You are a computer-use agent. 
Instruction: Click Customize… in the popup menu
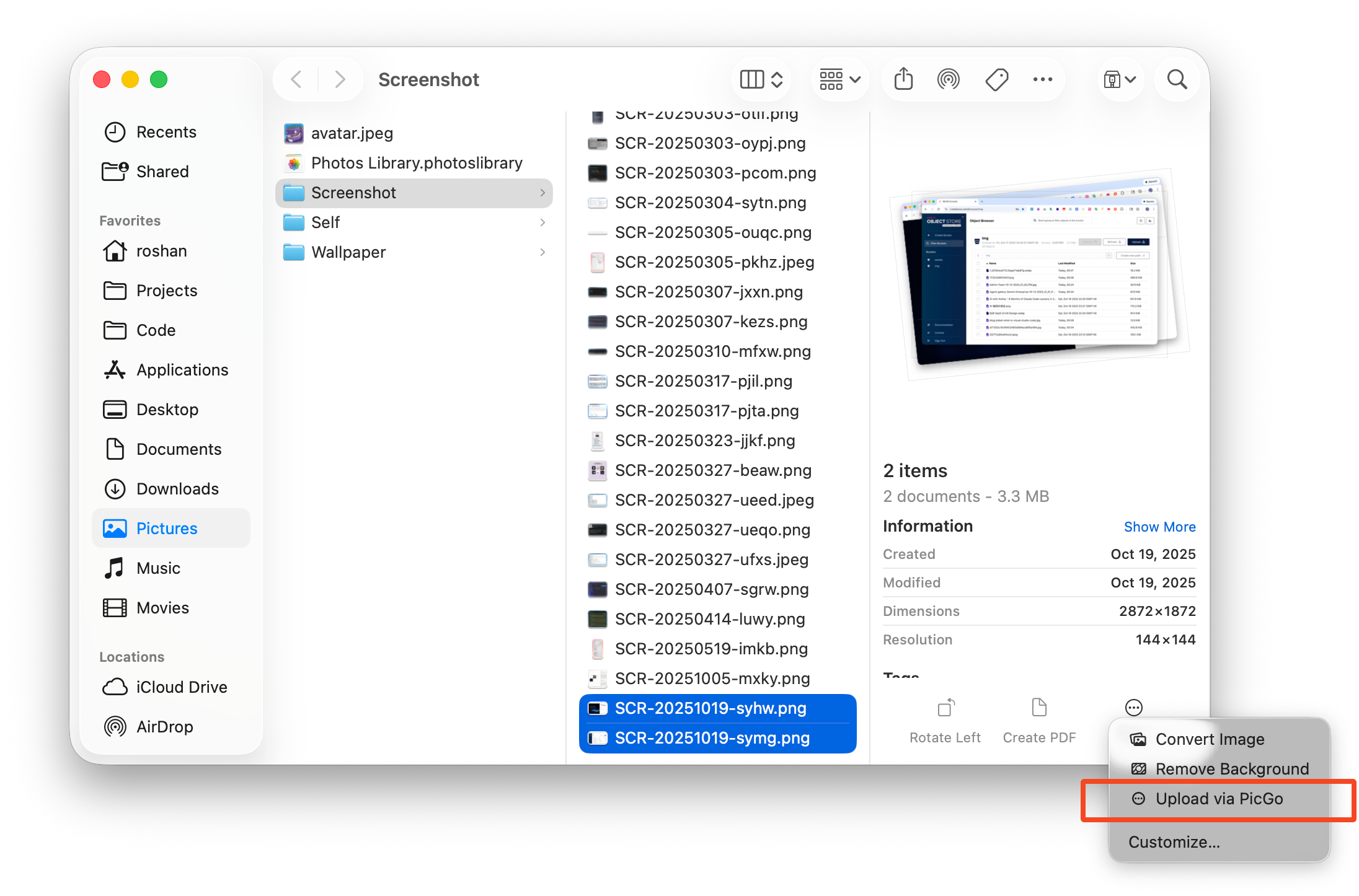(x=1174, y=842)
